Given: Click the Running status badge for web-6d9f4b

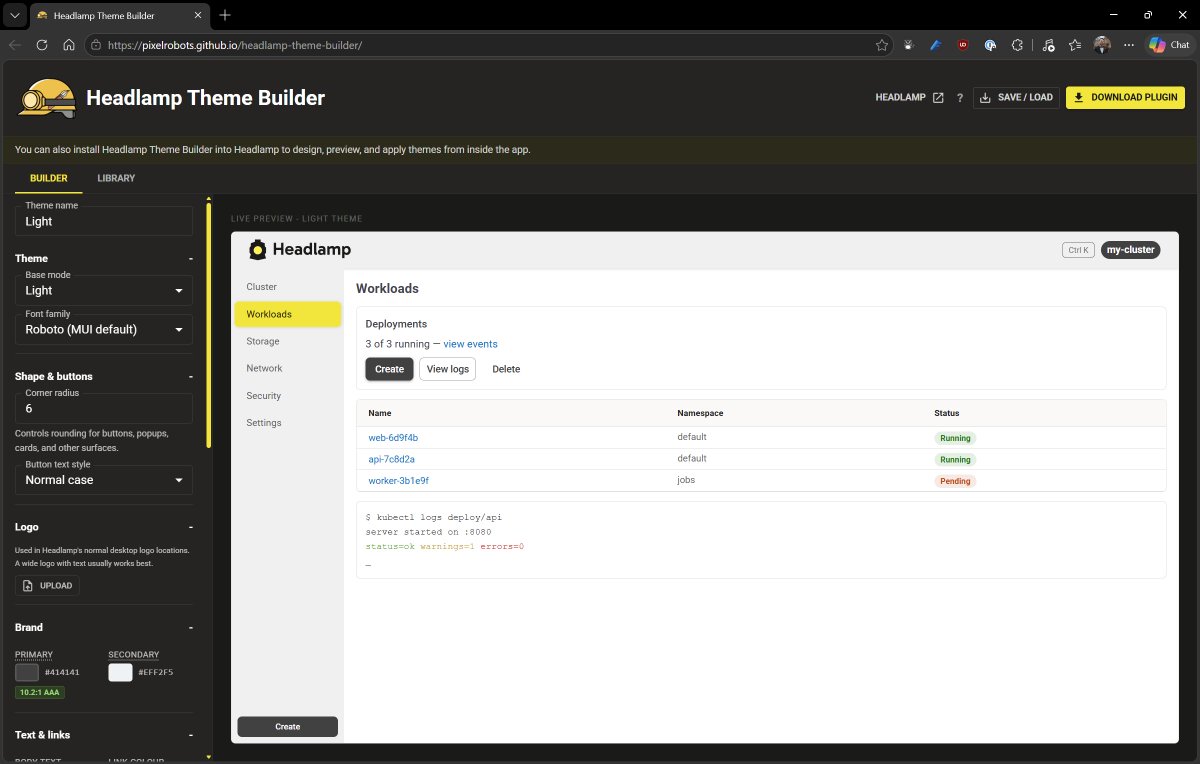Looking at the screenshot, I should (x=955, y=438).
